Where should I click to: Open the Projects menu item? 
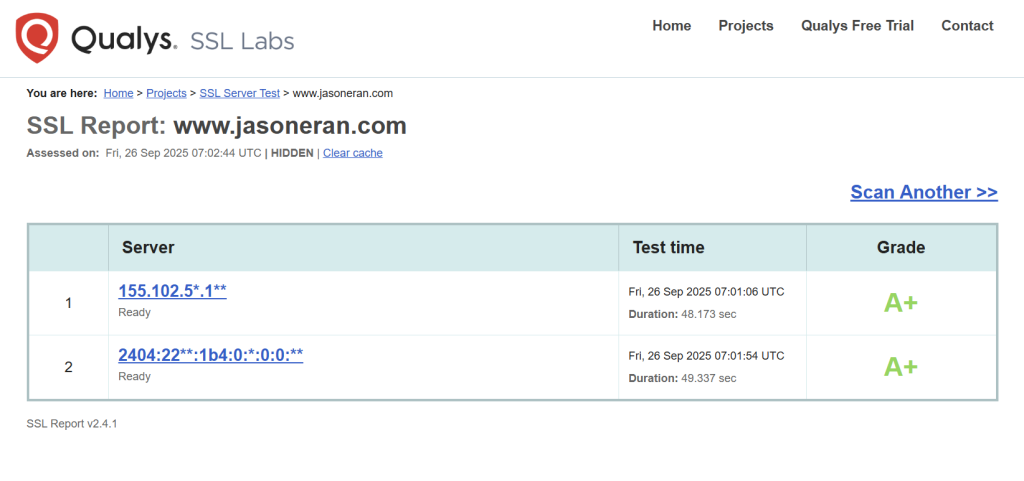746,26
